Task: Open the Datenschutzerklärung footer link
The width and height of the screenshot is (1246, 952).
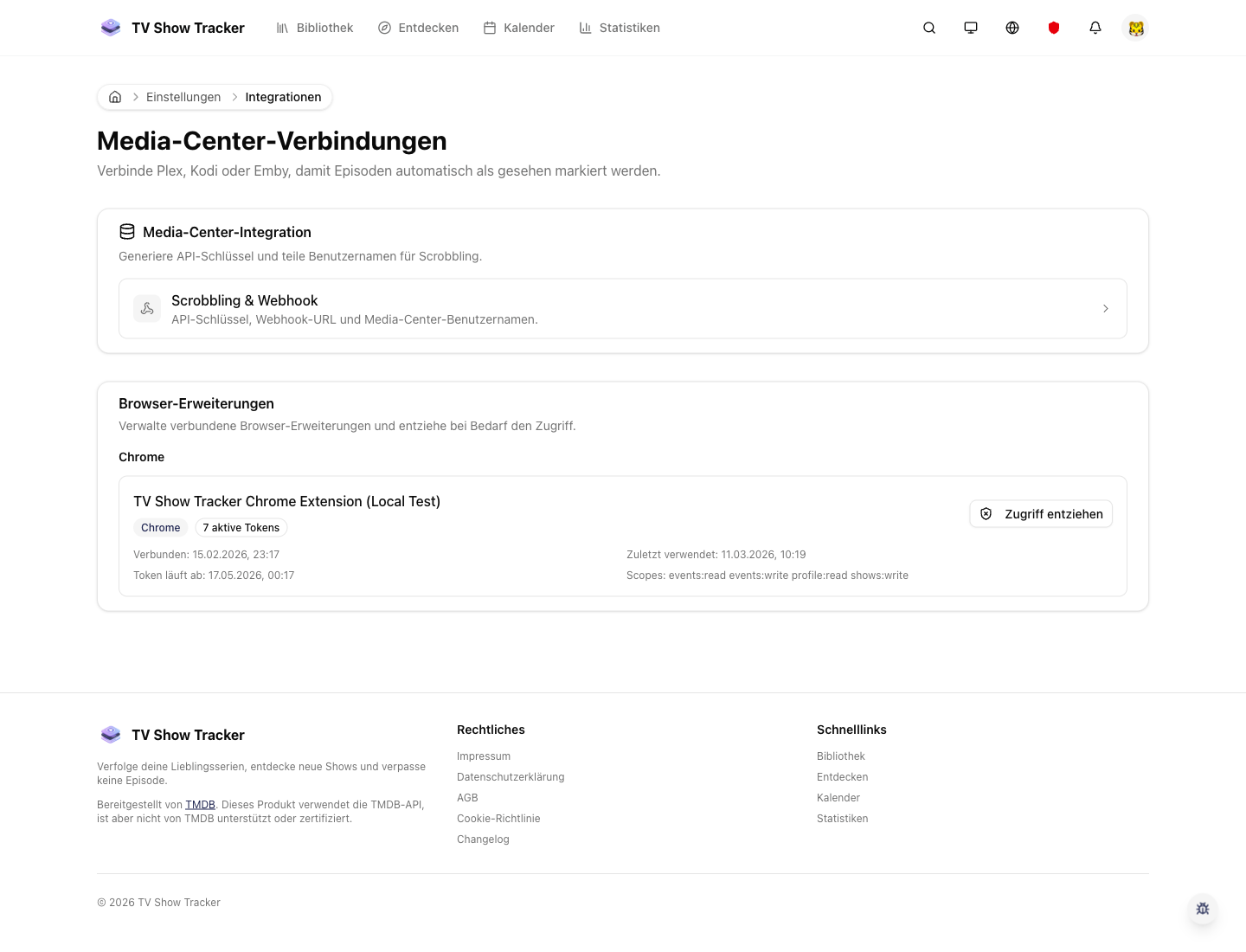Action: pyautogui.click(x=511, y=776)
